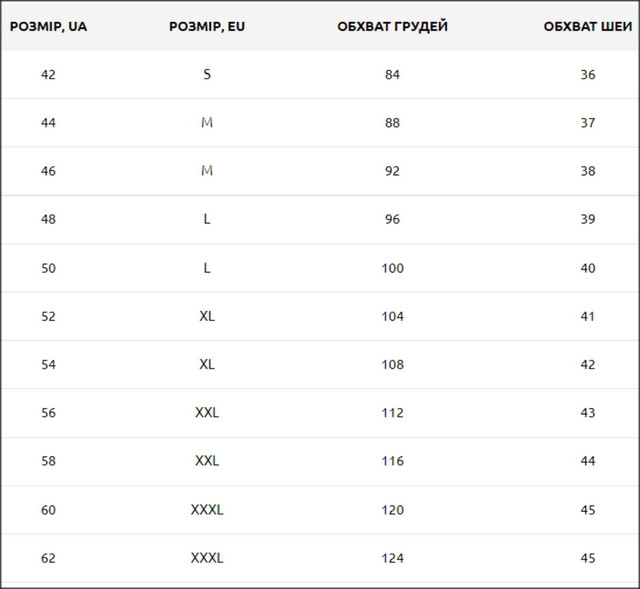This screenshot has height=589, width=640.
Task: Click chest girth value 108
Action: [x=392, y=365]
